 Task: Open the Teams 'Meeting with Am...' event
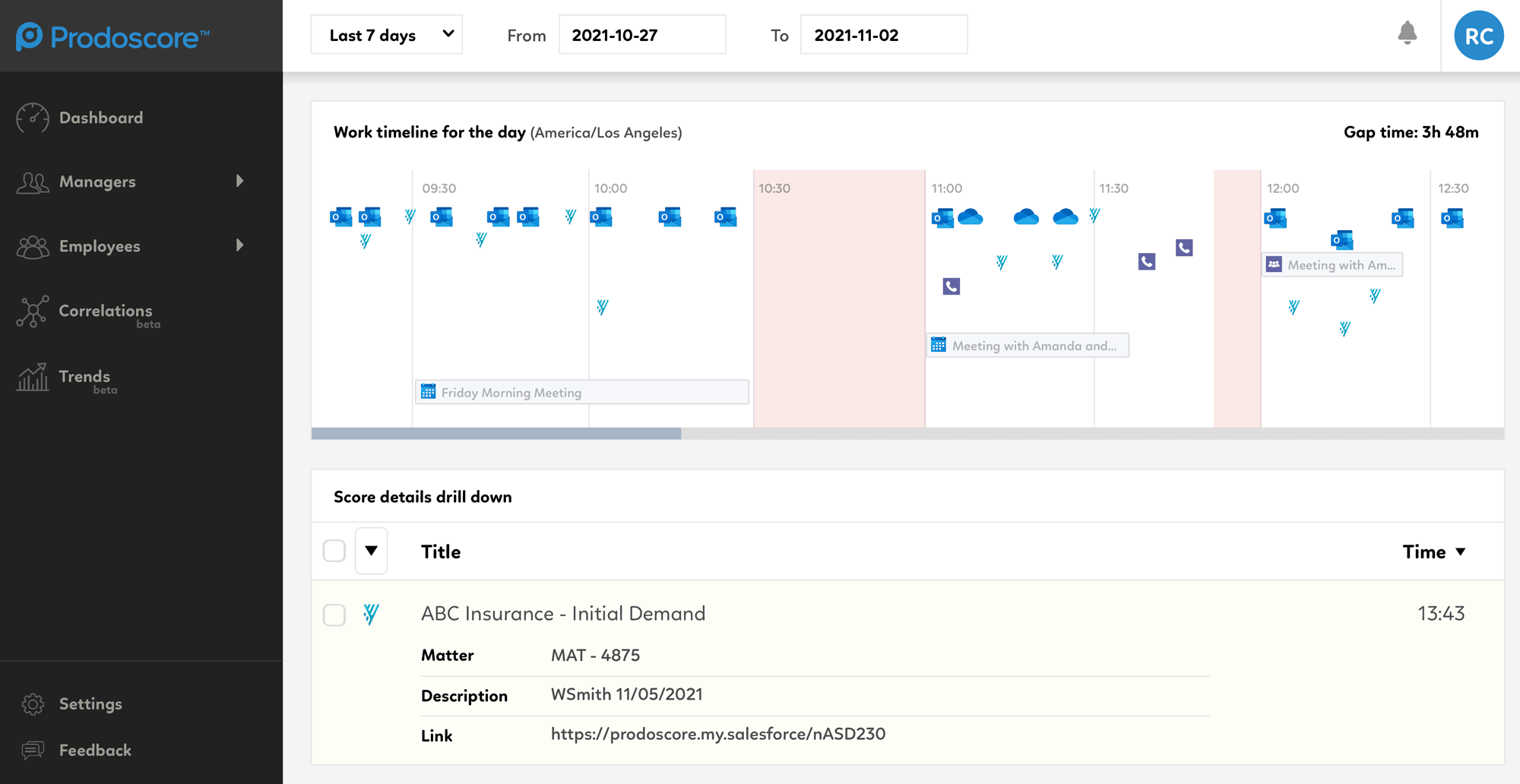pyautogui.click(x=1332, y=265)
